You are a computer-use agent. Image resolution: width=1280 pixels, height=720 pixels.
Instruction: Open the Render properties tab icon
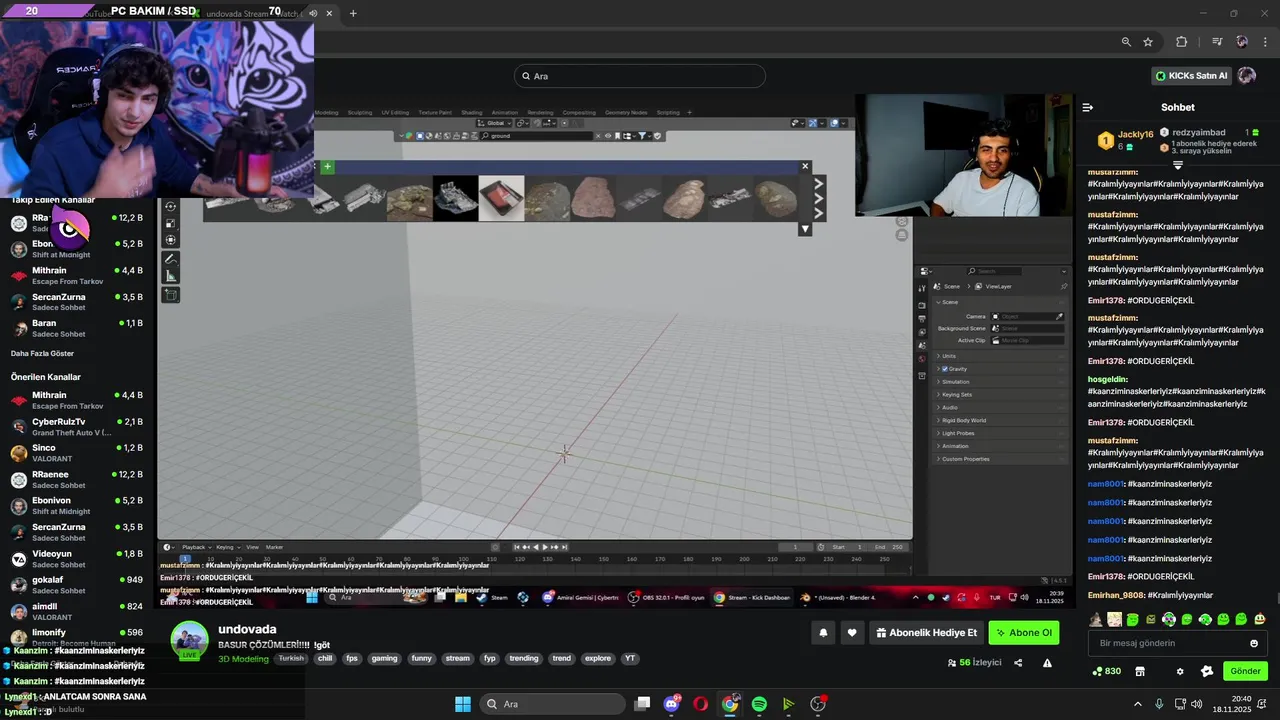(x=922, y=305)
